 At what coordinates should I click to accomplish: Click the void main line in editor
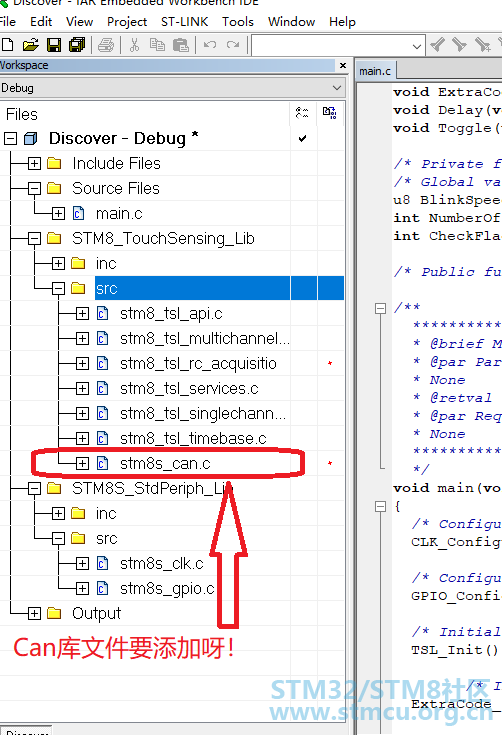point(447,488)
